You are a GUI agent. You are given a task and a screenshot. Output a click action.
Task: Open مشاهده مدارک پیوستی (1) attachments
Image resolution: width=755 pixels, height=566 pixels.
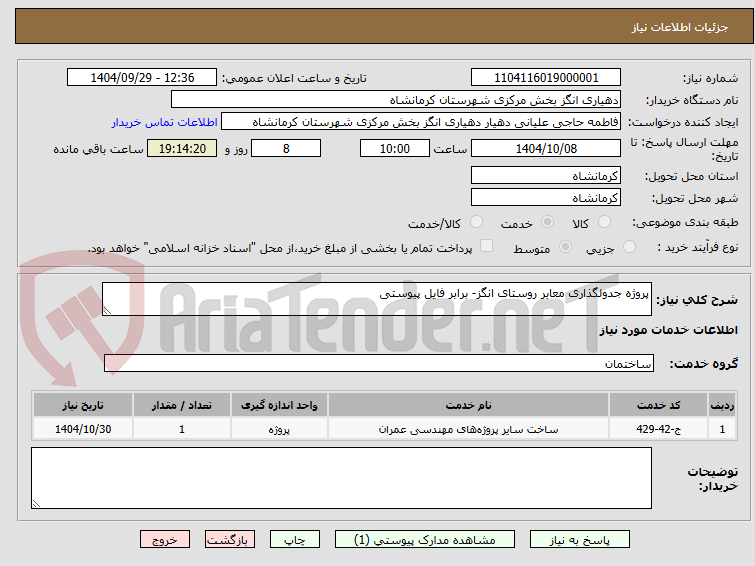(x=424, y=540)
